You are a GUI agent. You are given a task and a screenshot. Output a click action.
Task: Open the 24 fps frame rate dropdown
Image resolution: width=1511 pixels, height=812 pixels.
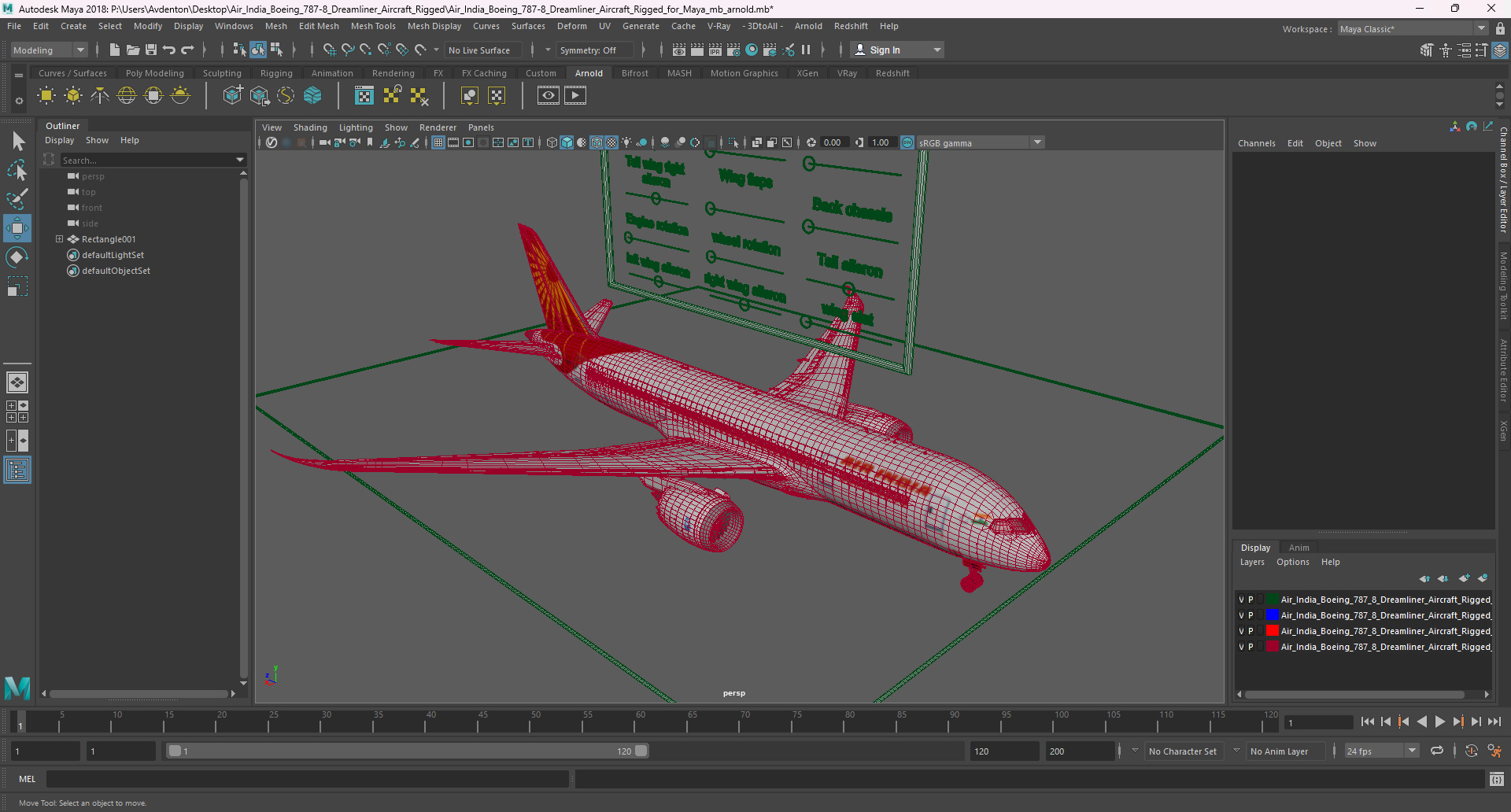(1382, 751)
